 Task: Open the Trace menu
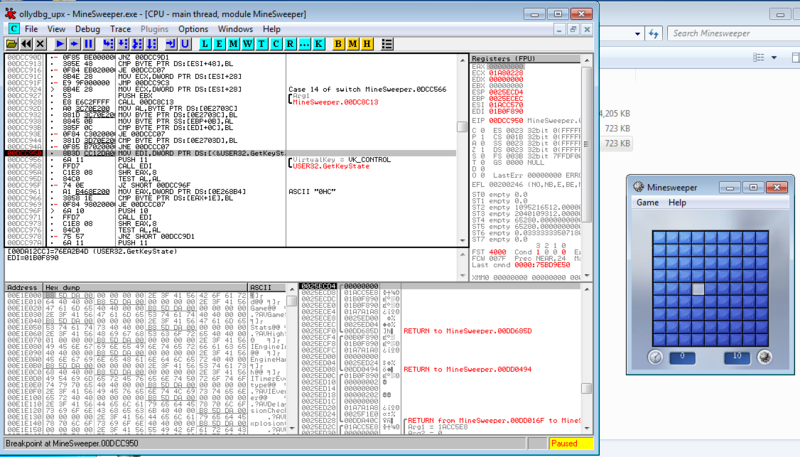tap(120, 29)
